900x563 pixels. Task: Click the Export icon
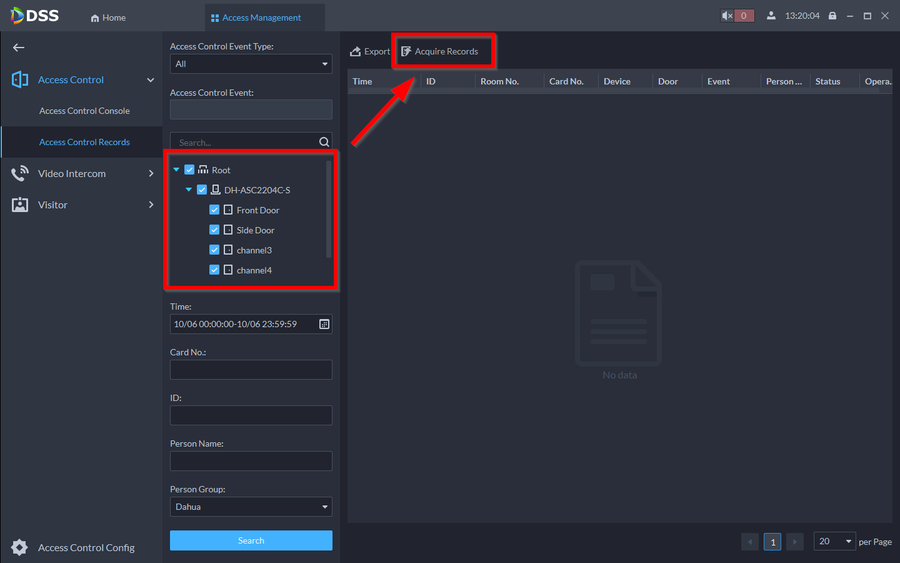[x=355, y=52]
